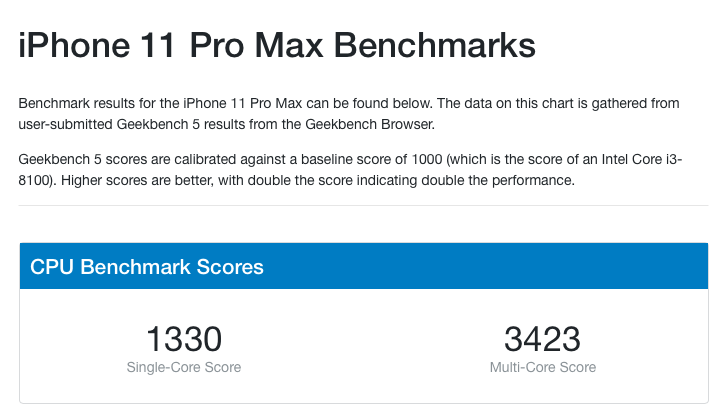The width and height of the screenshot is (721, 416).
Task: Click the 8100). text starting the last line
Action: click(x=38, y=180)
